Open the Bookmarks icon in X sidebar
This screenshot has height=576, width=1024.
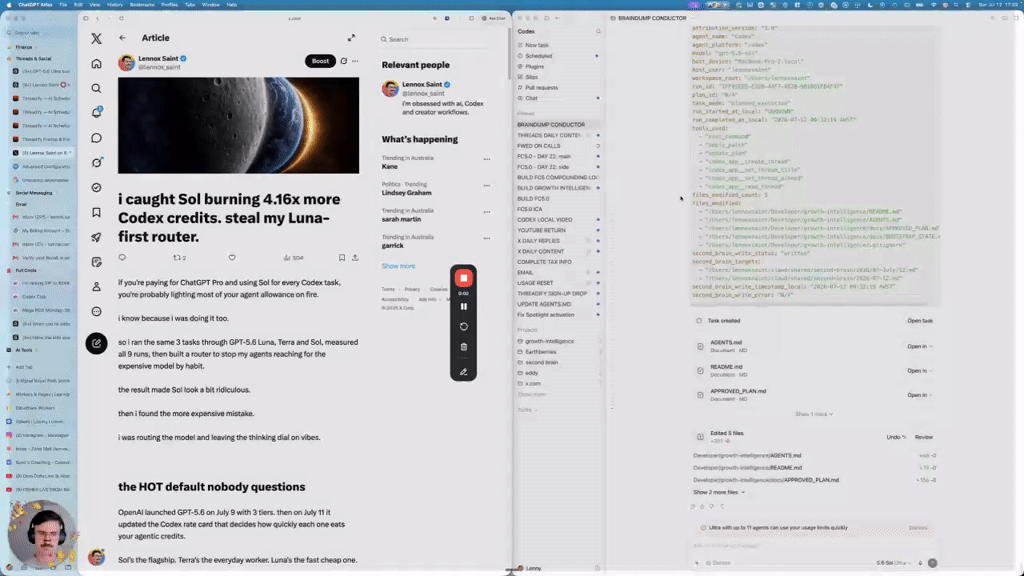(x=96, y=212)
